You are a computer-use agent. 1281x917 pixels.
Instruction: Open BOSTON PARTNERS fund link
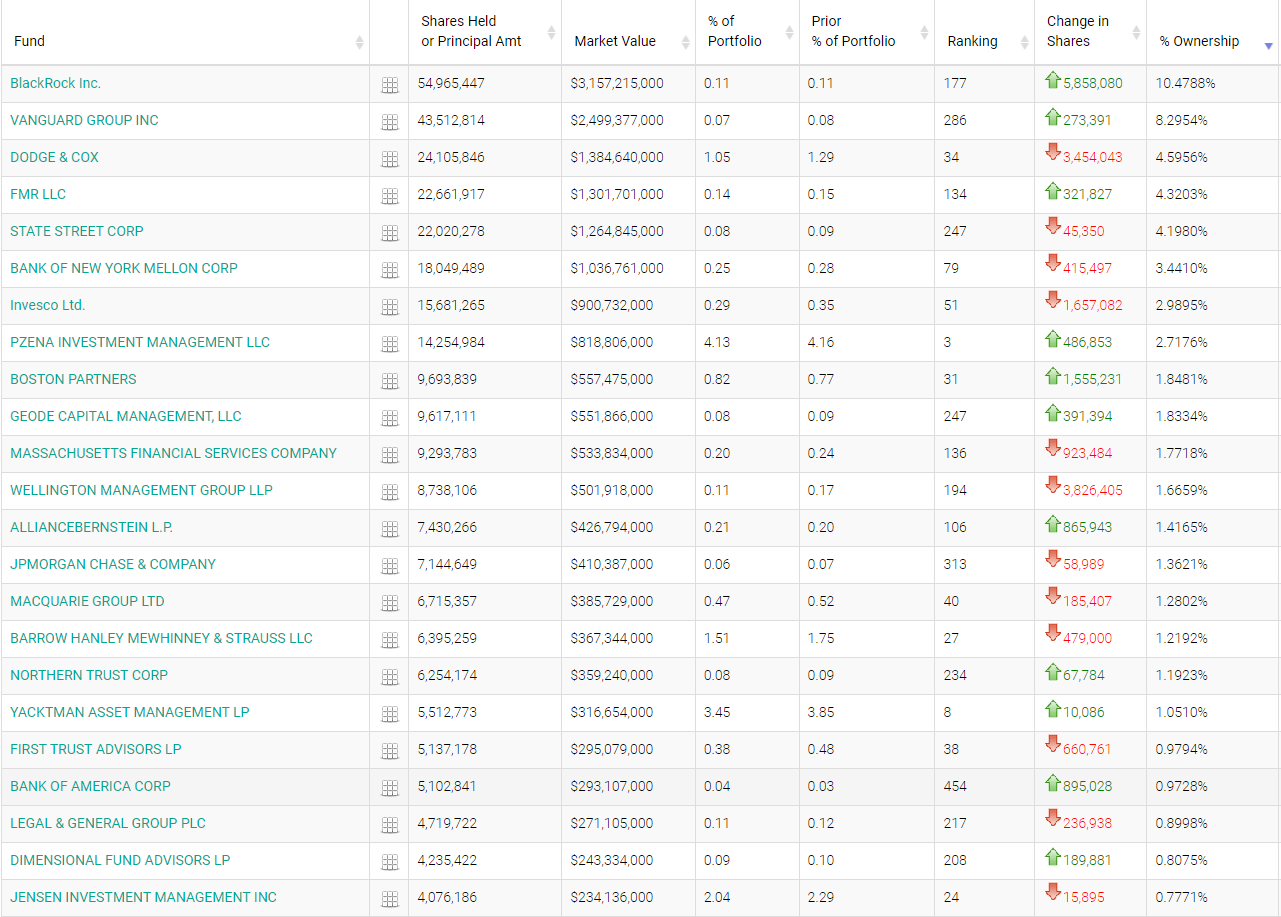coord(73,379)
